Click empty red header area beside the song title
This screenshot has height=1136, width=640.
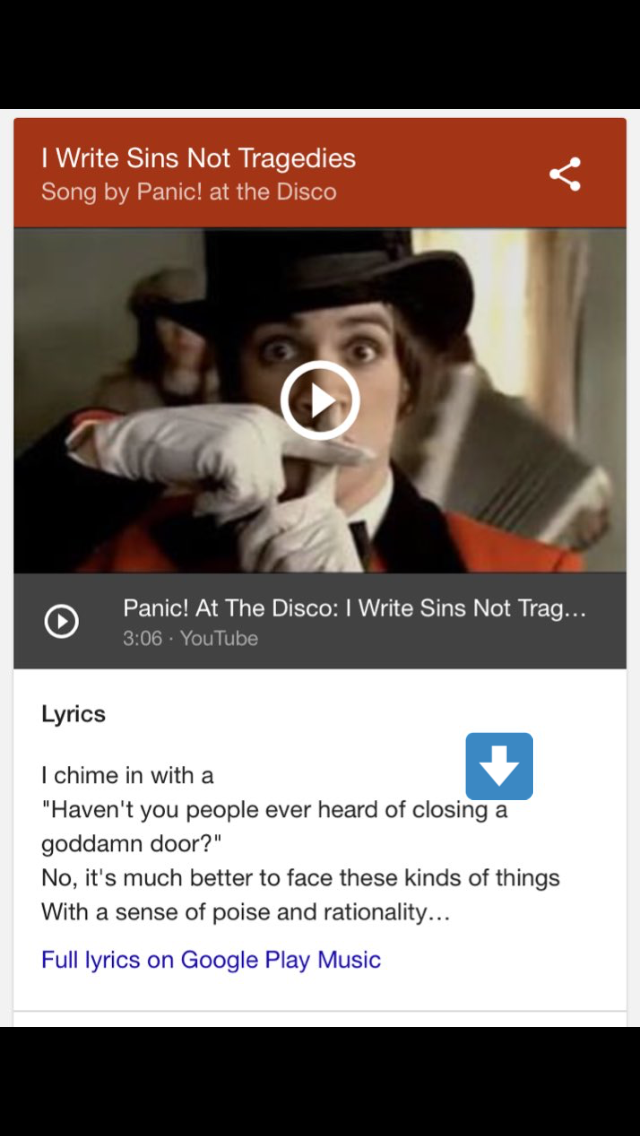449,174
